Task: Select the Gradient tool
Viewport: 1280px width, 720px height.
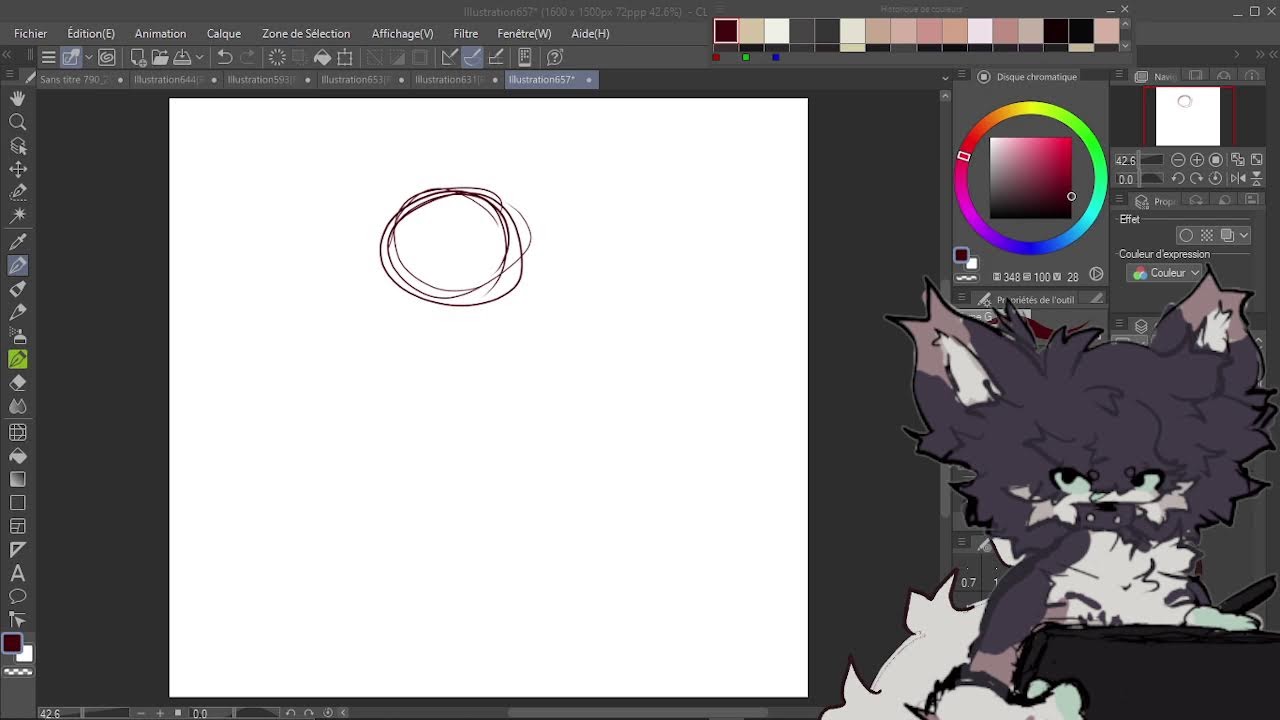Action: [x=18, y=479]
